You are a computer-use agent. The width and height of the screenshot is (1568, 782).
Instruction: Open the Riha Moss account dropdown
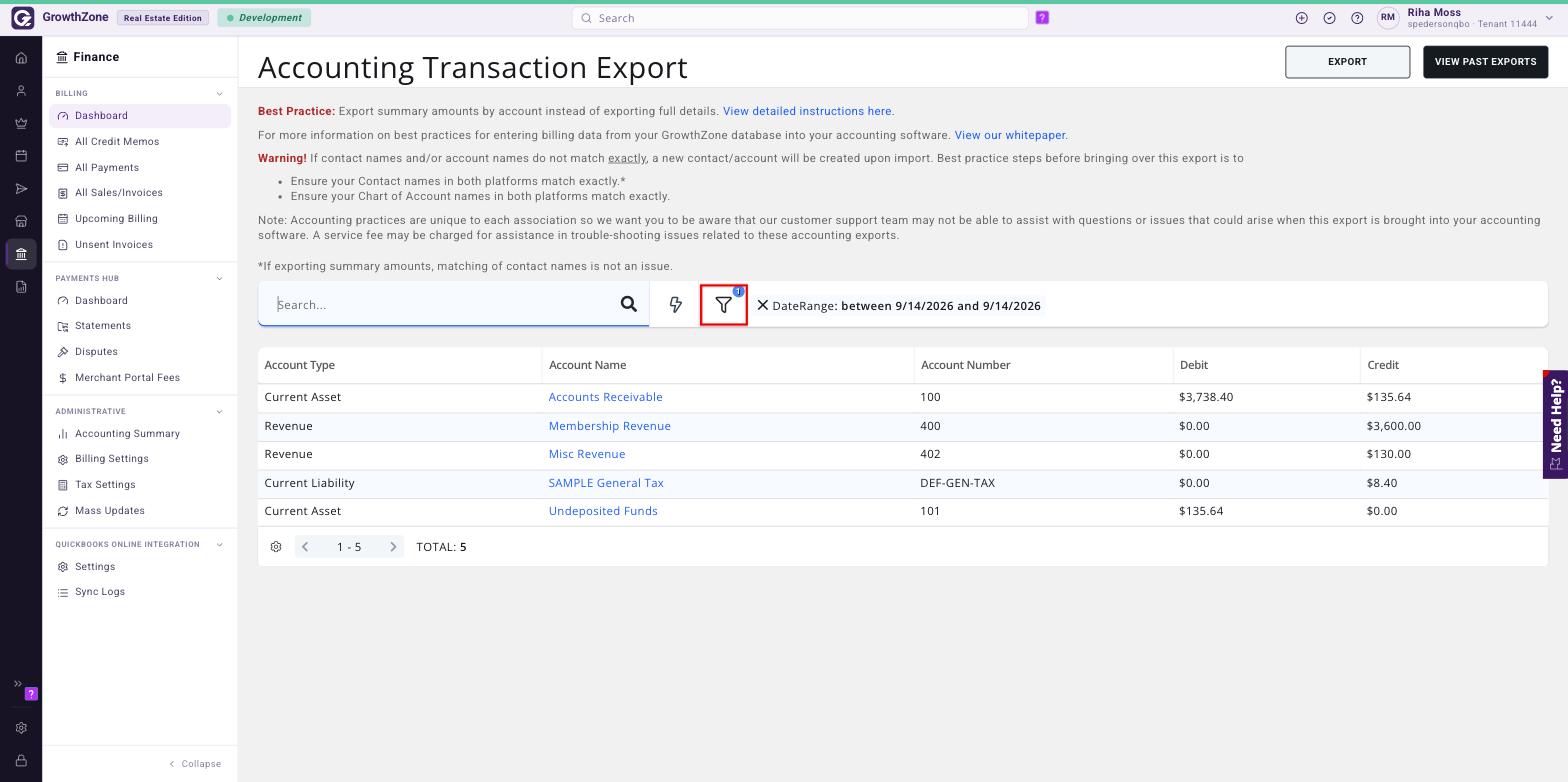1467,18
